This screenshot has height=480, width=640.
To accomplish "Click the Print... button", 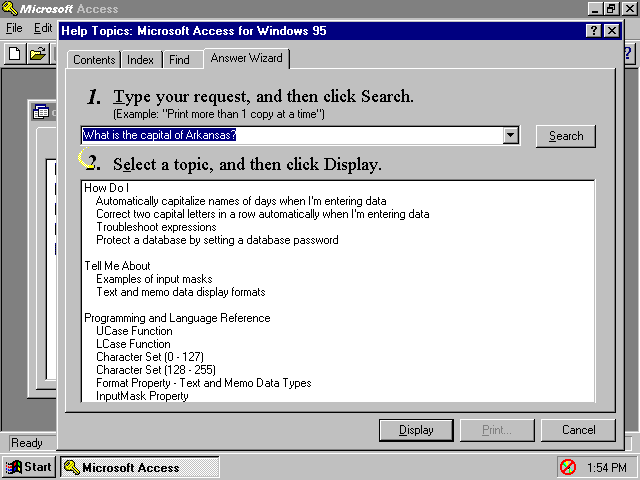I will click(497, 430).
